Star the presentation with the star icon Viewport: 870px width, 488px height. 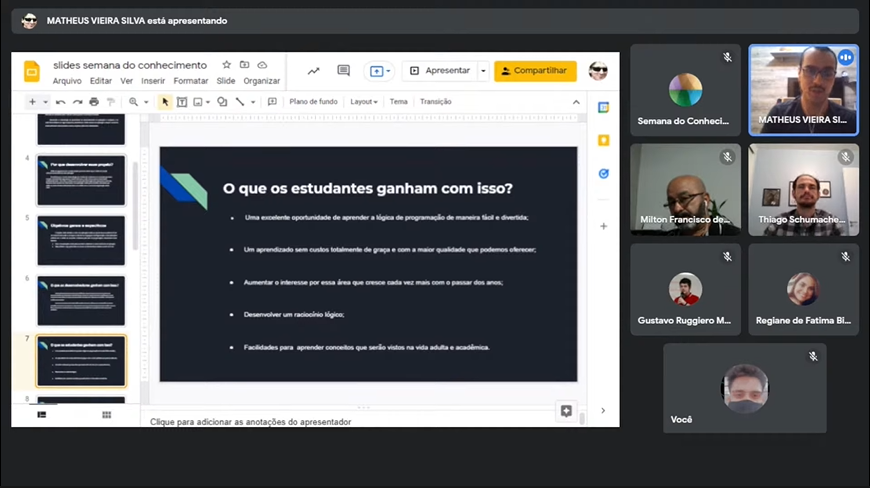227,65
